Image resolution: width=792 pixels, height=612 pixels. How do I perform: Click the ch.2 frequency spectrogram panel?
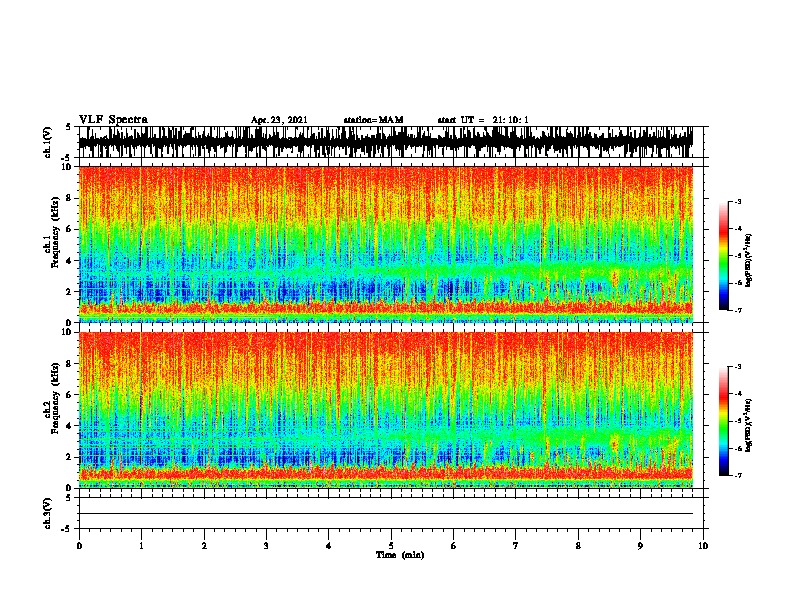385,410
